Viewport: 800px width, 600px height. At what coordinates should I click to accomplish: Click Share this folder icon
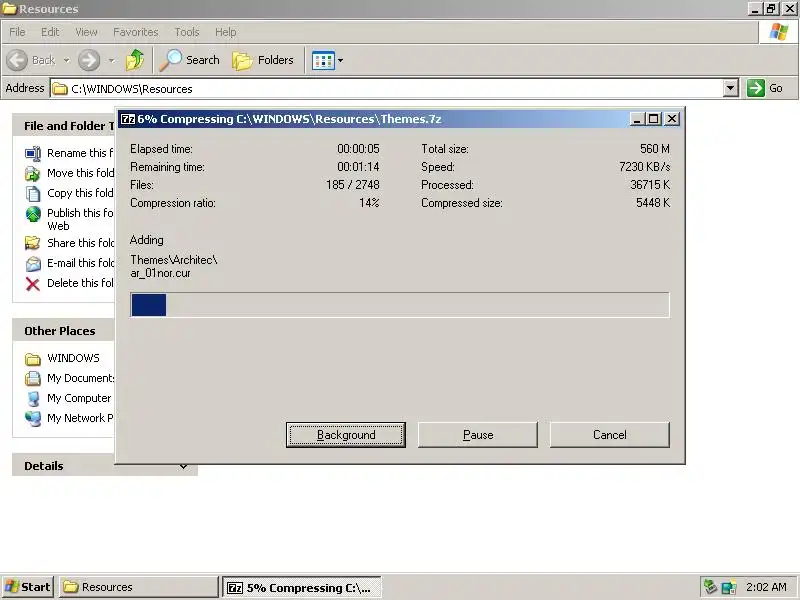point(33,243)
